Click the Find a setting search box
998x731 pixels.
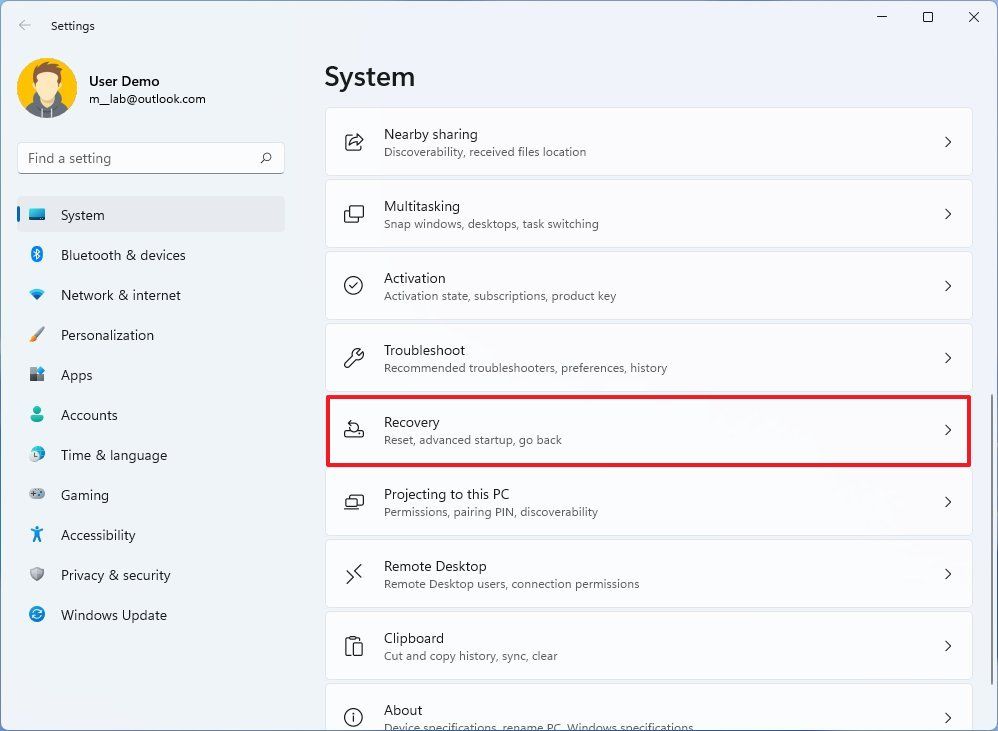click(140, 158)
